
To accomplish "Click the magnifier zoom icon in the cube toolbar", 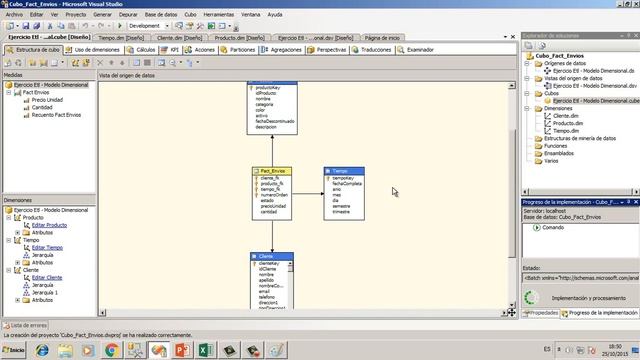I will pos(173,63).
